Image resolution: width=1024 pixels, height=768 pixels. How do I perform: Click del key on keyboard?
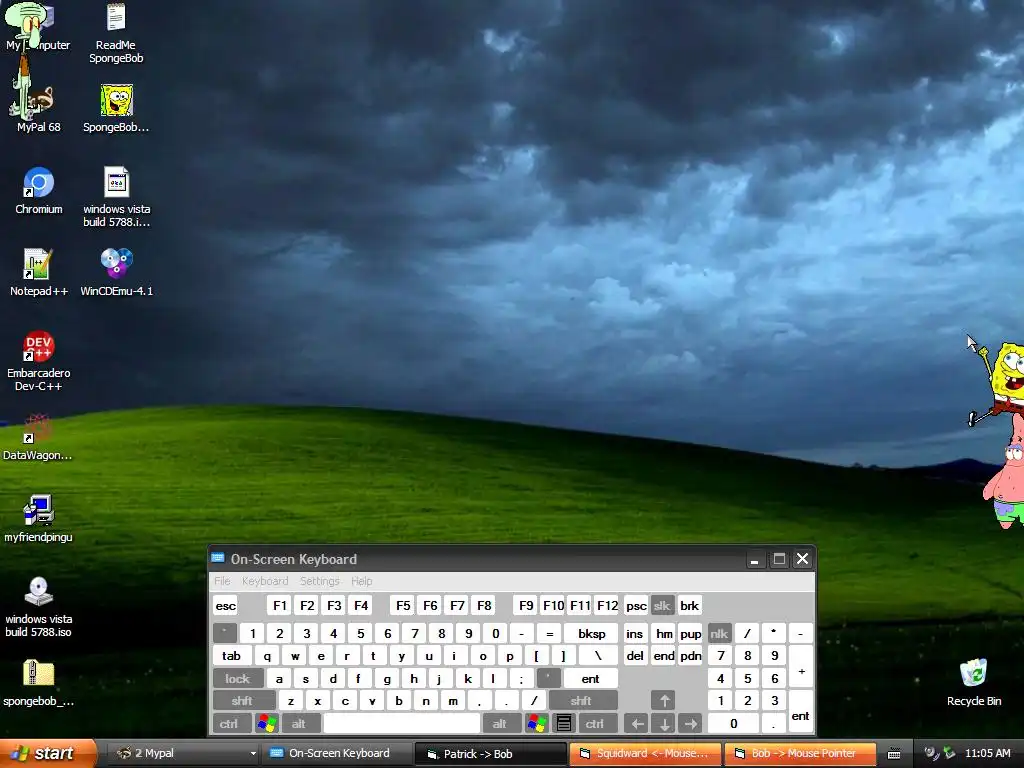tap(635, 656)
